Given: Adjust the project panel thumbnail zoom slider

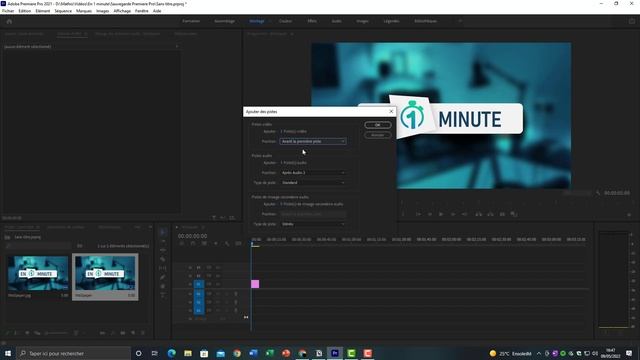Looking at the screenshot, I should (56, 333).
